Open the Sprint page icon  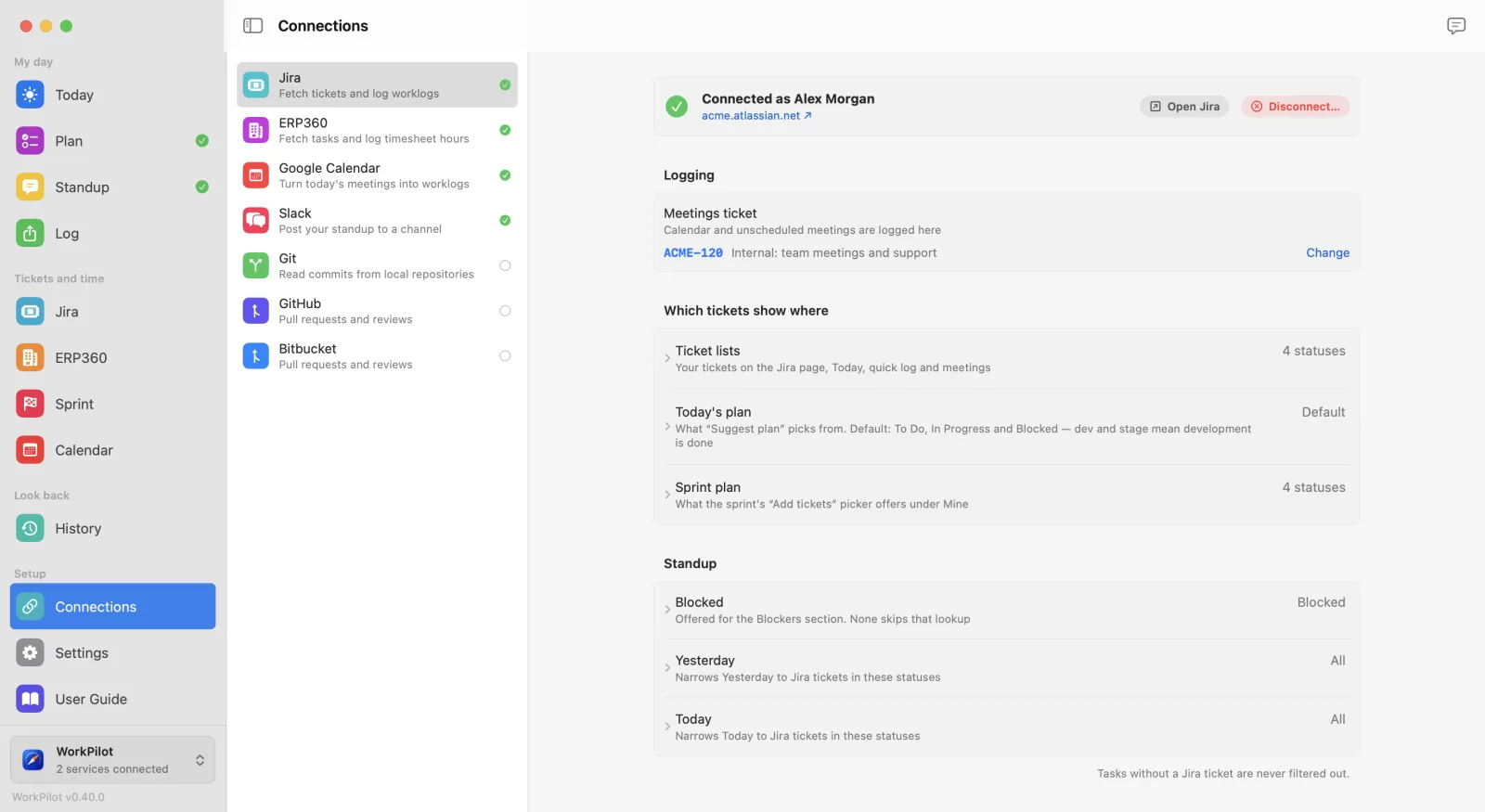pos(30,404)
